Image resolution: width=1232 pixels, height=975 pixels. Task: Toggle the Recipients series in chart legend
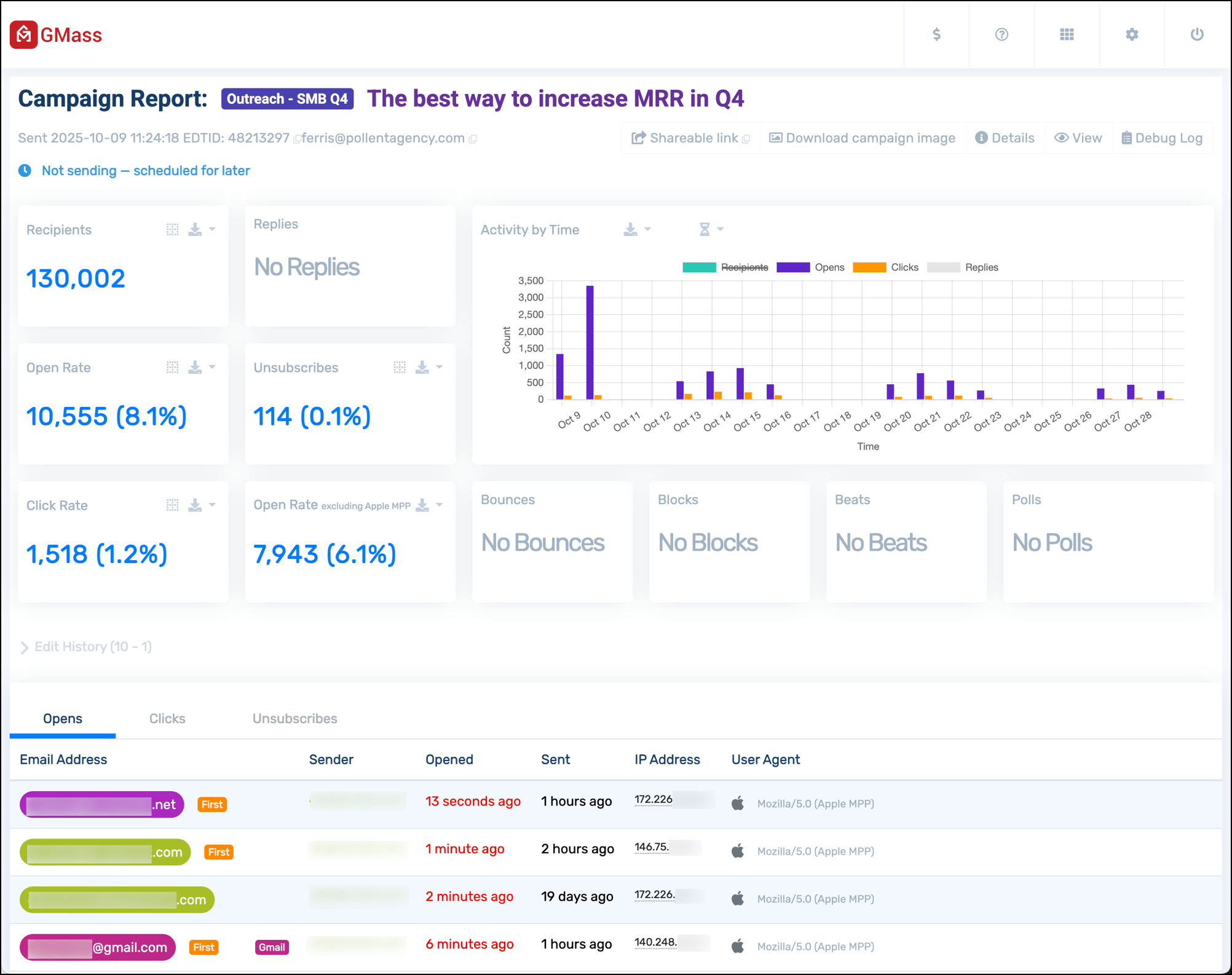coord(744,267)
